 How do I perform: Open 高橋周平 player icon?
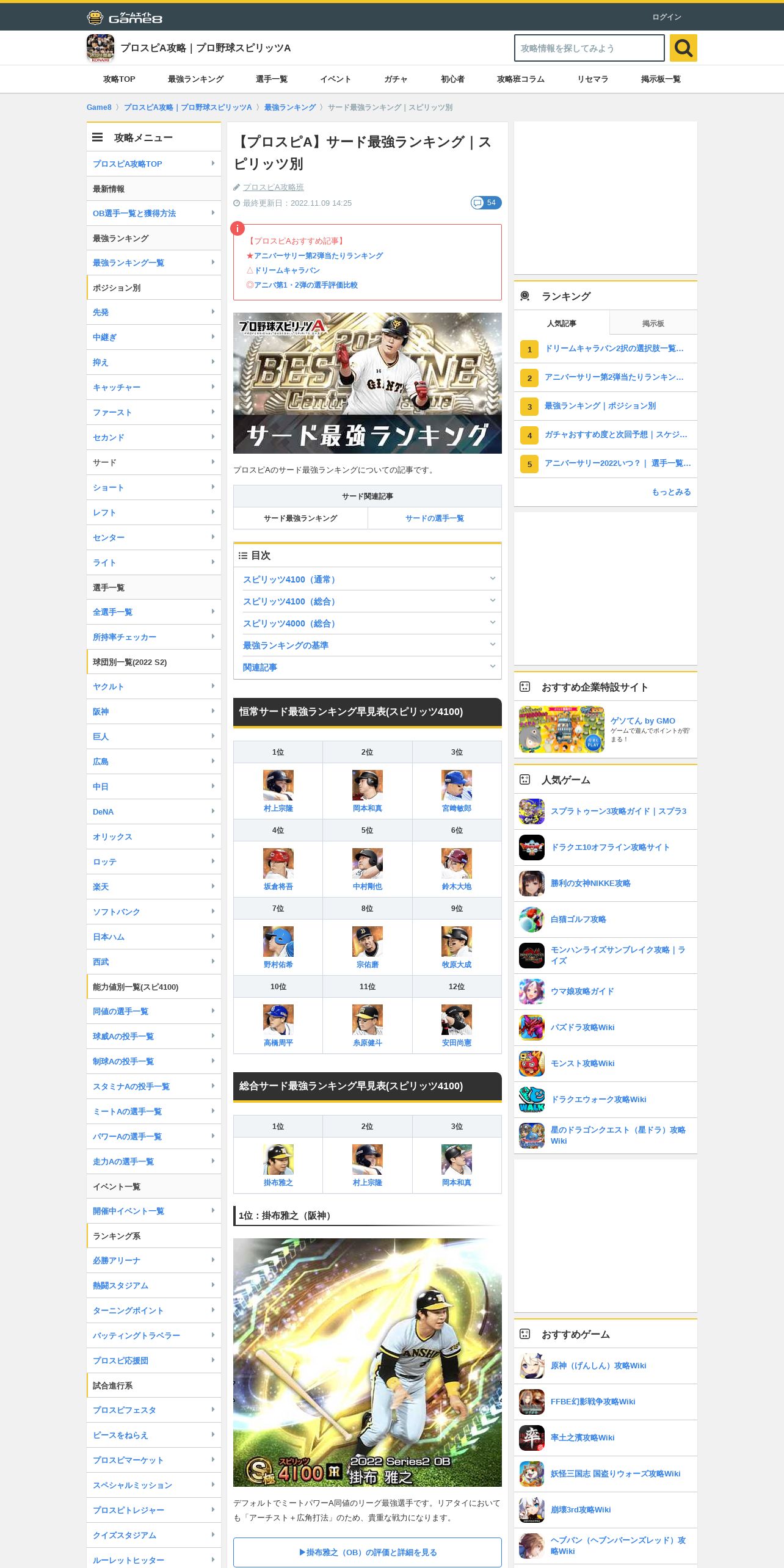278,1020
